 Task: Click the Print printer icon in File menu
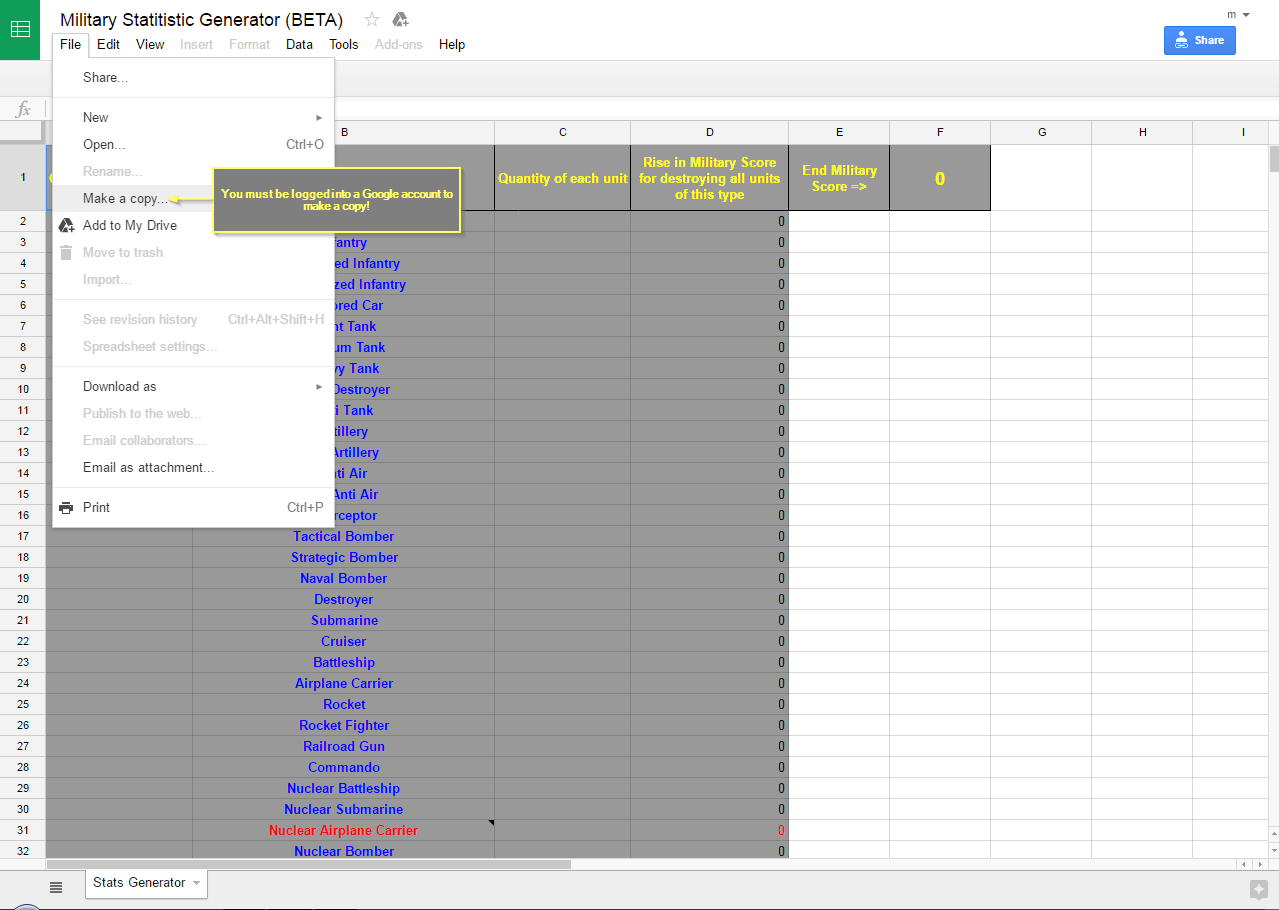coord(66,508)
